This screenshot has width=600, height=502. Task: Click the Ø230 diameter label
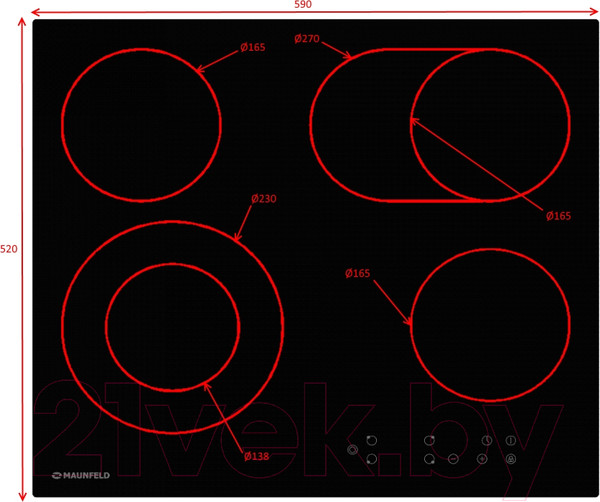264,199
